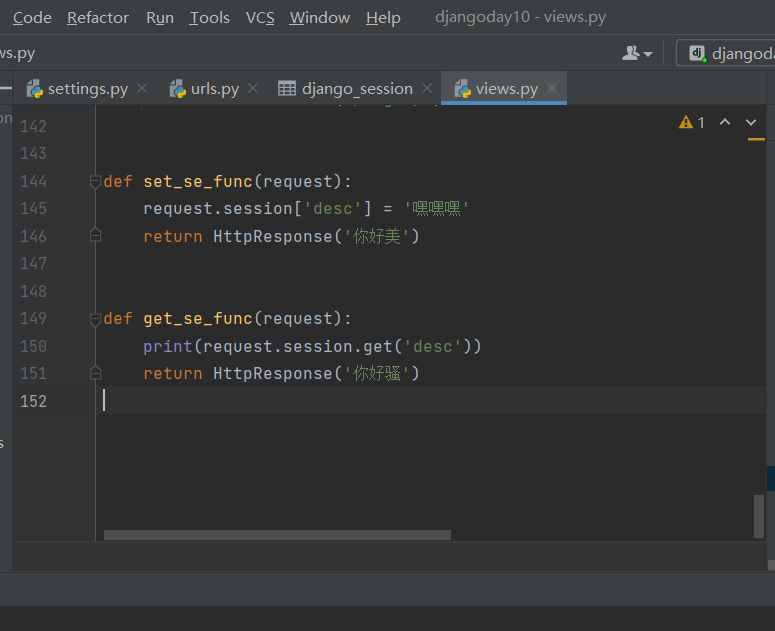Close the views.py tab
The image size is (775, 631).
(552, 88)
